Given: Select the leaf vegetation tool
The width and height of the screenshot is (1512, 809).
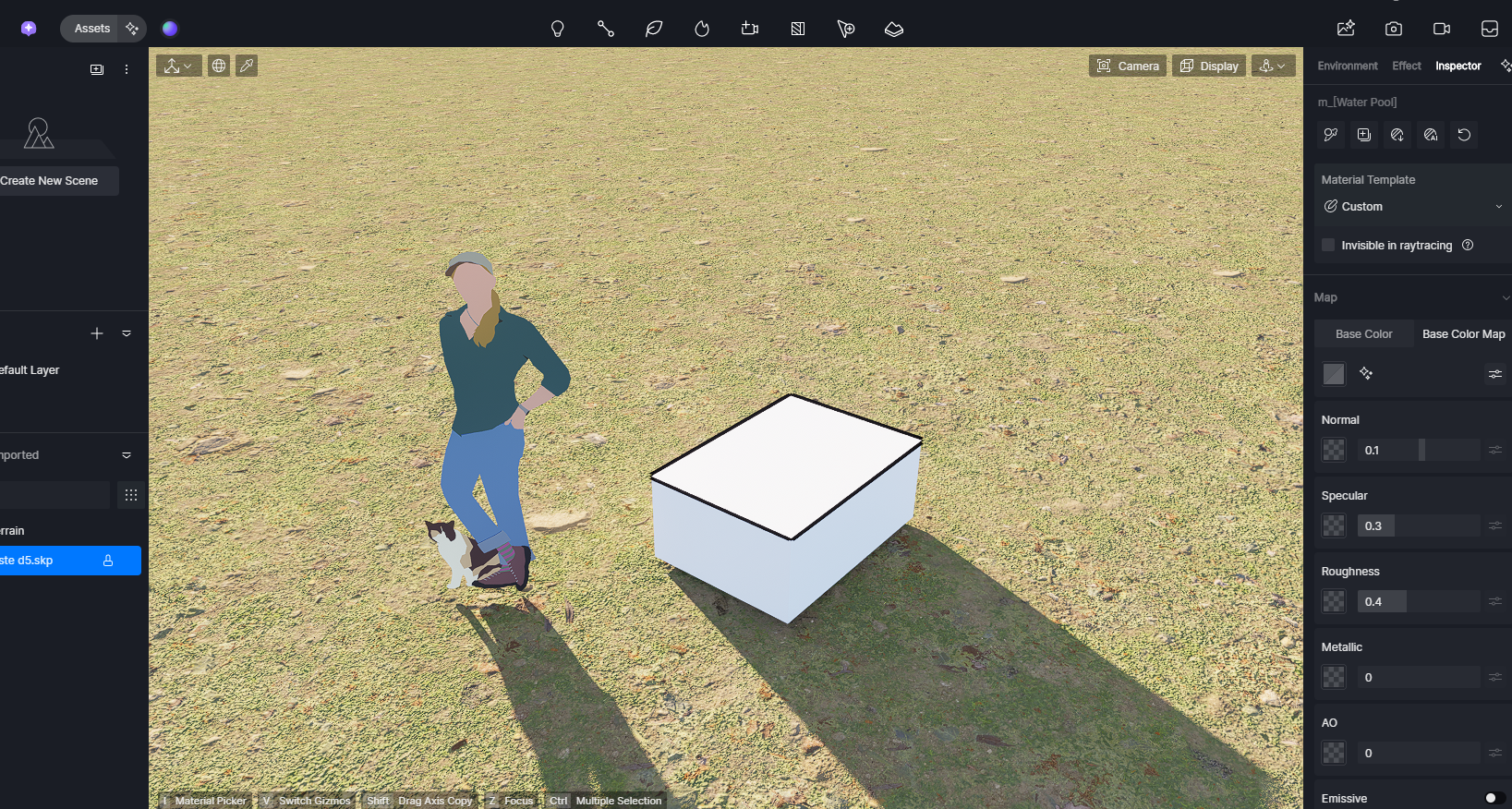Looking at the screenshot, I should click(x=654, y=29).
